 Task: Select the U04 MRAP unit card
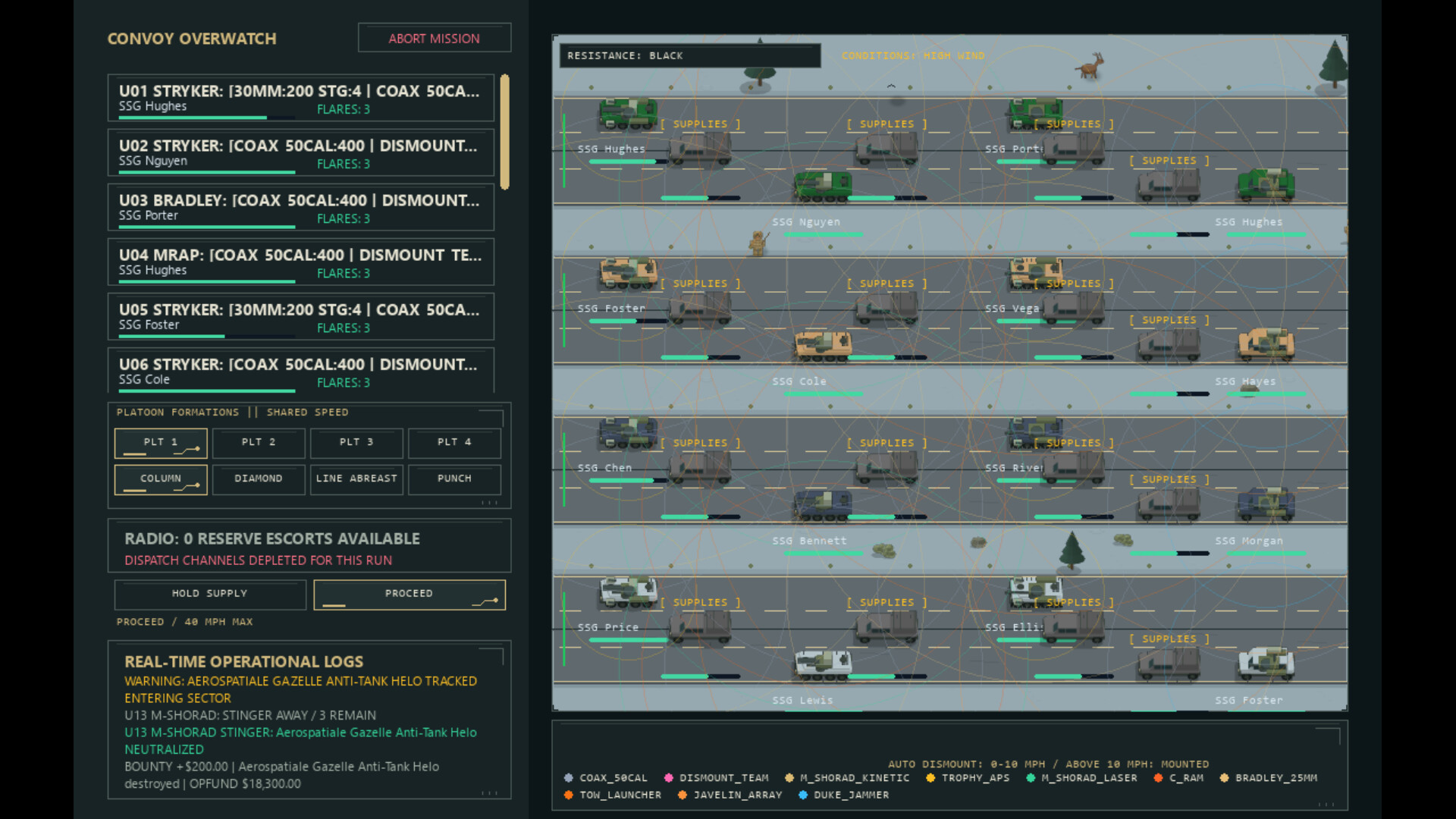[300, 262]
